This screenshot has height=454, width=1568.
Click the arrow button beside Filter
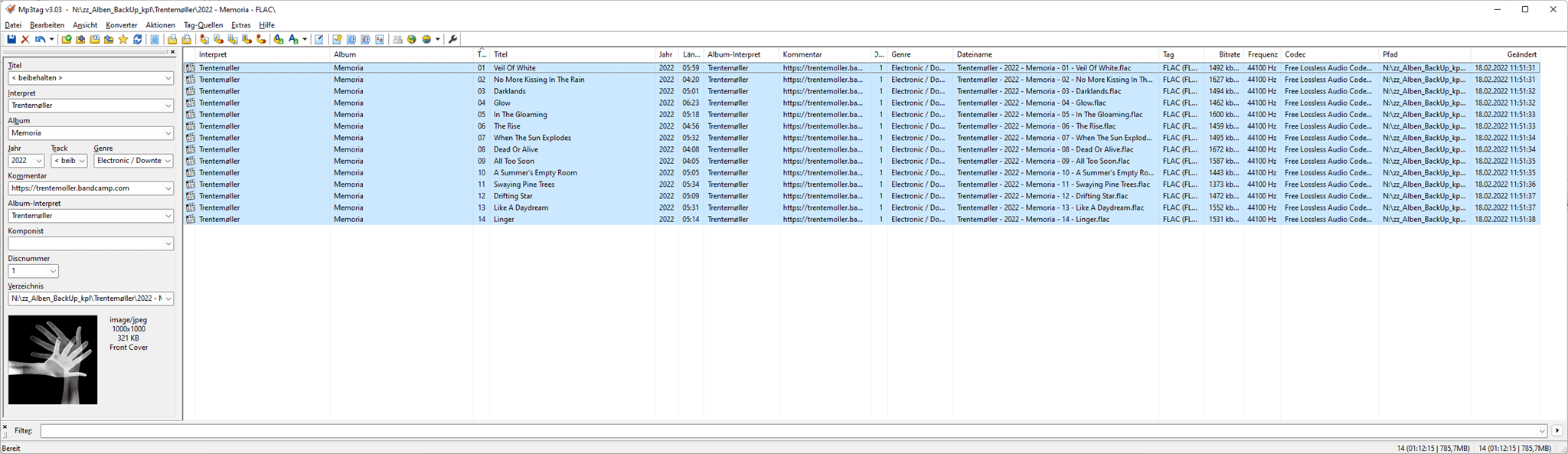click(1557, 430)
